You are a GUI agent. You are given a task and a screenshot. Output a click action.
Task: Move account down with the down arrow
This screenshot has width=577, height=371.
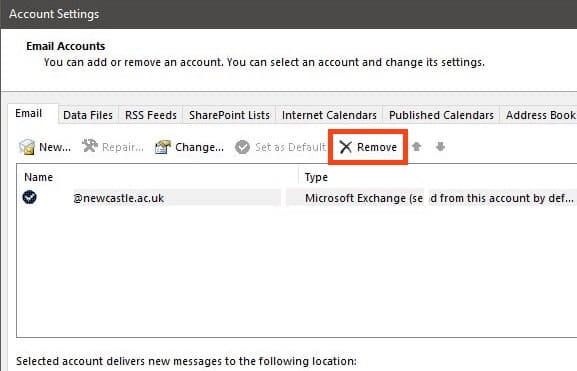(x=440, y=146)
